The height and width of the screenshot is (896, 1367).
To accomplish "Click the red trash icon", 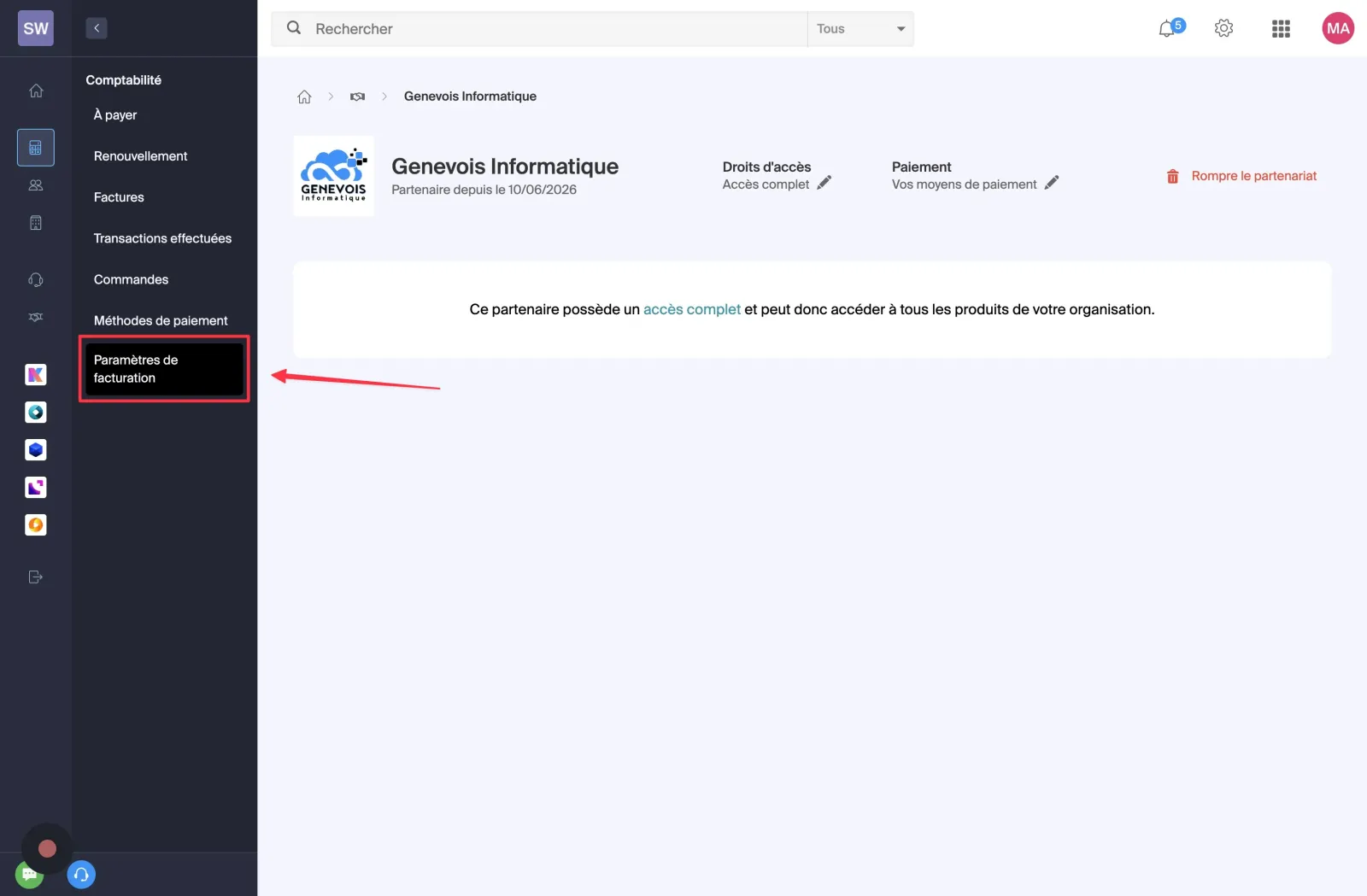I will [x=1173, y=177].
